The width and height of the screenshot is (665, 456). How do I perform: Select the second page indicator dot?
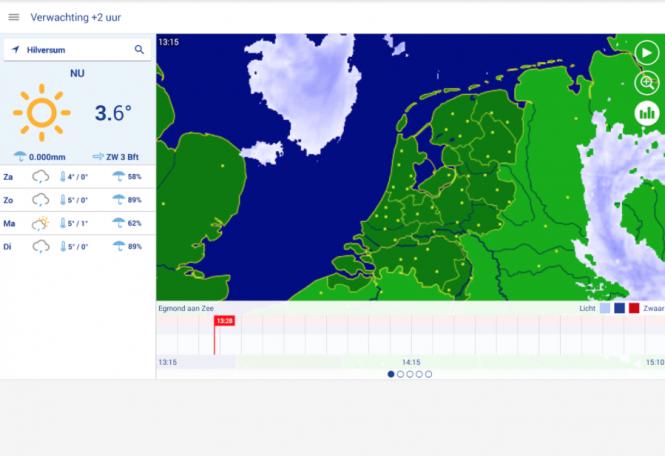[400, 374]
